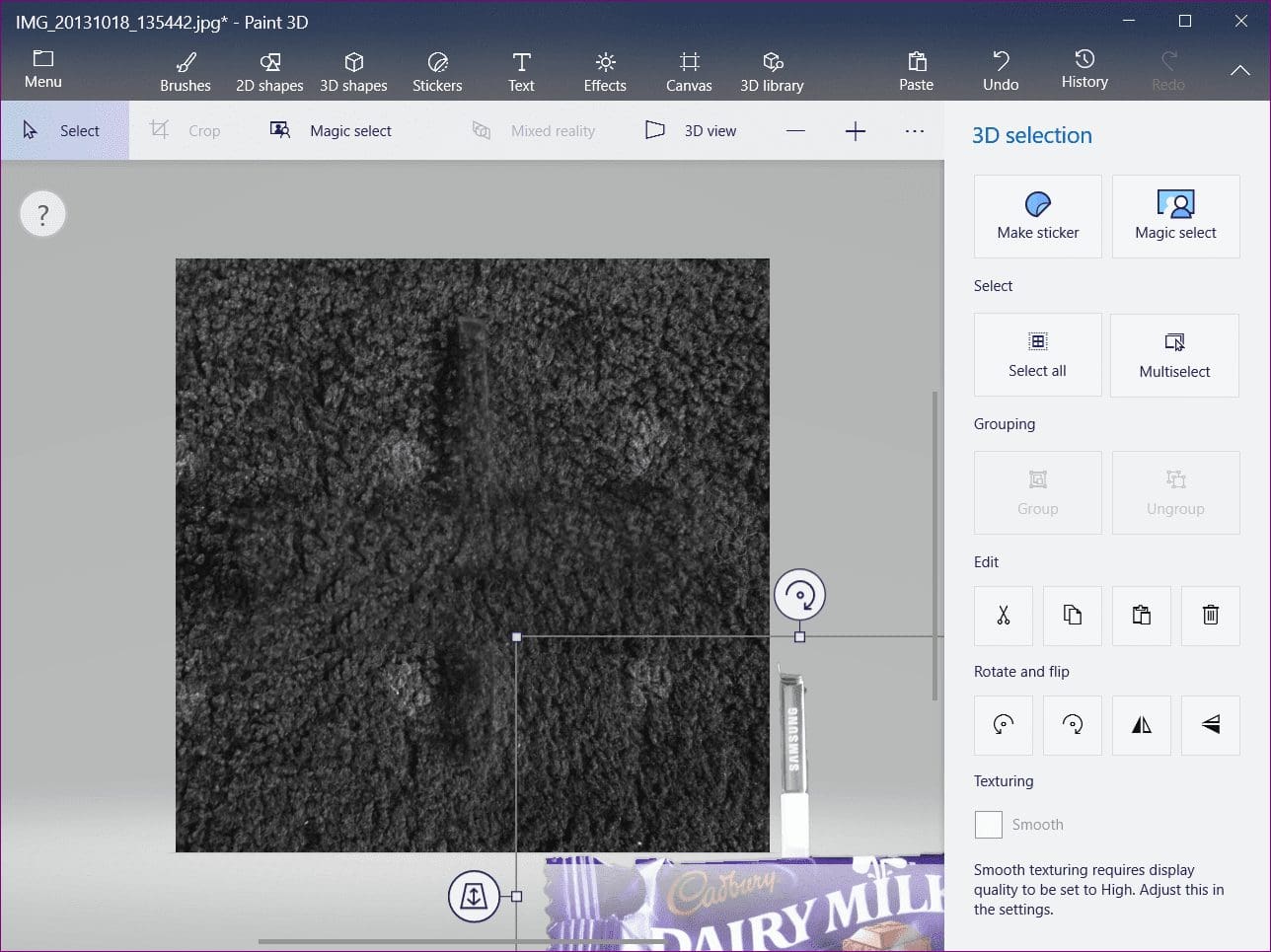Cut selection with the scissors icon
The height and width of the screenshot is (952, 1271).
[1004, 616]
